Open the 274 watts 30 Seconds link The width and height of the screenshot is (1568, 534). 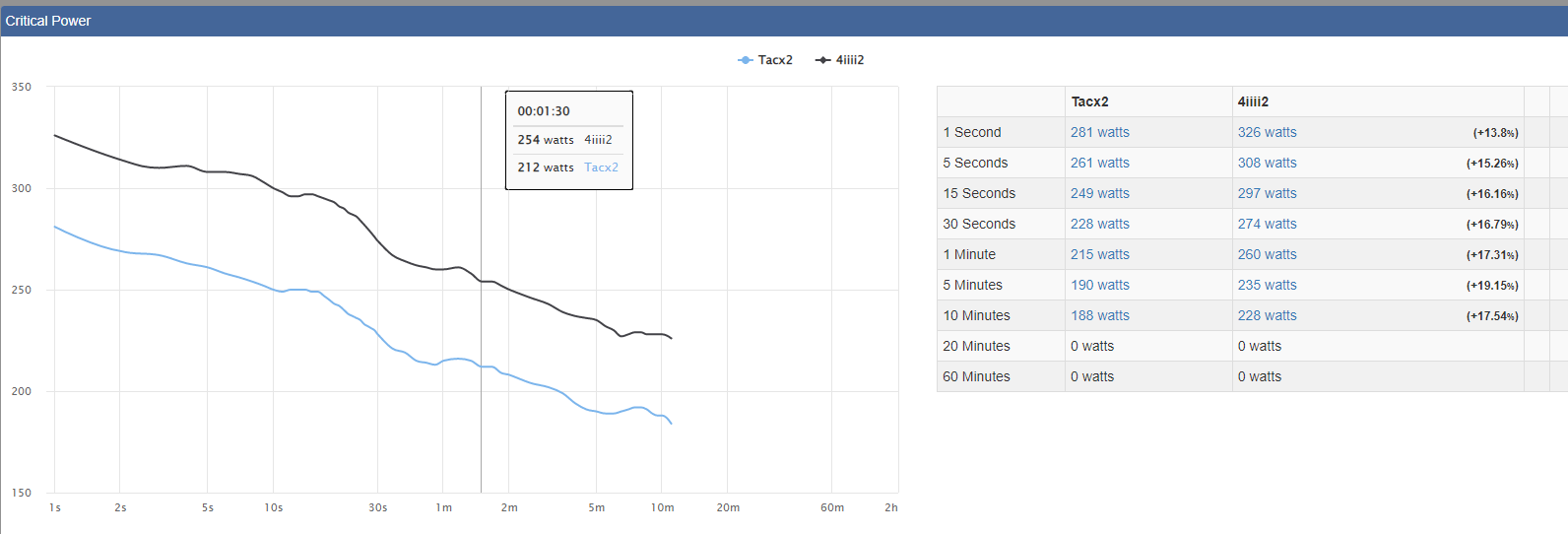[x=1267, y=224]
